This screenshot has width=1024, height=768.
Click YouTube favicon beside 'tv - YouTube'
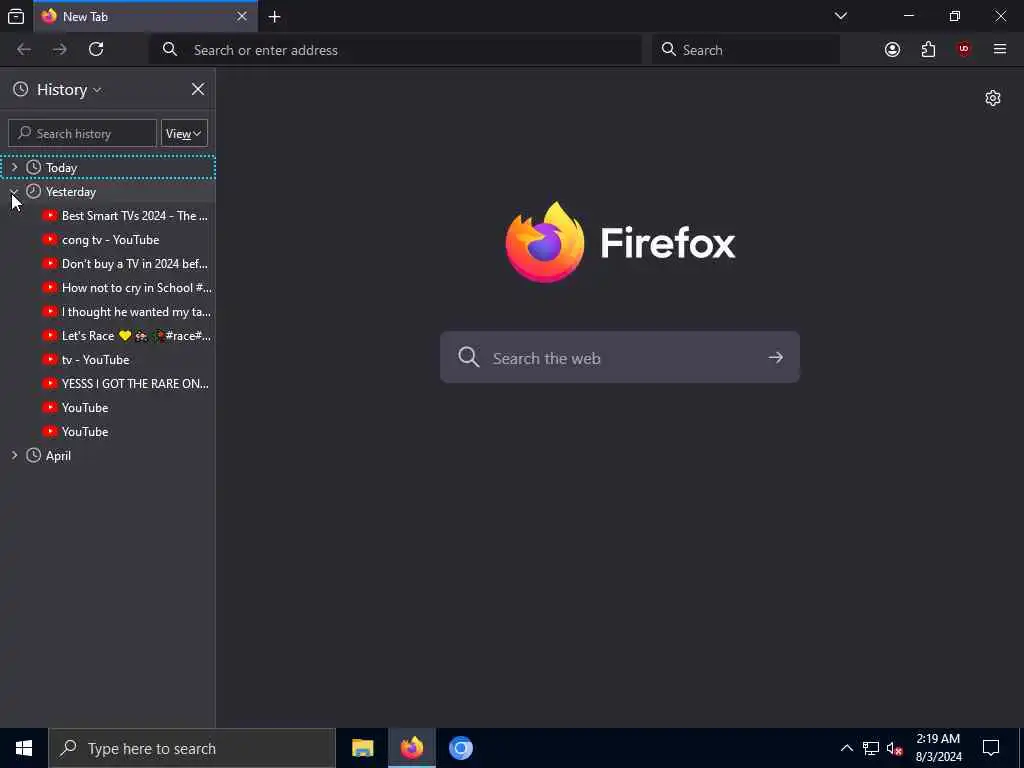click(x=50, y=359)
